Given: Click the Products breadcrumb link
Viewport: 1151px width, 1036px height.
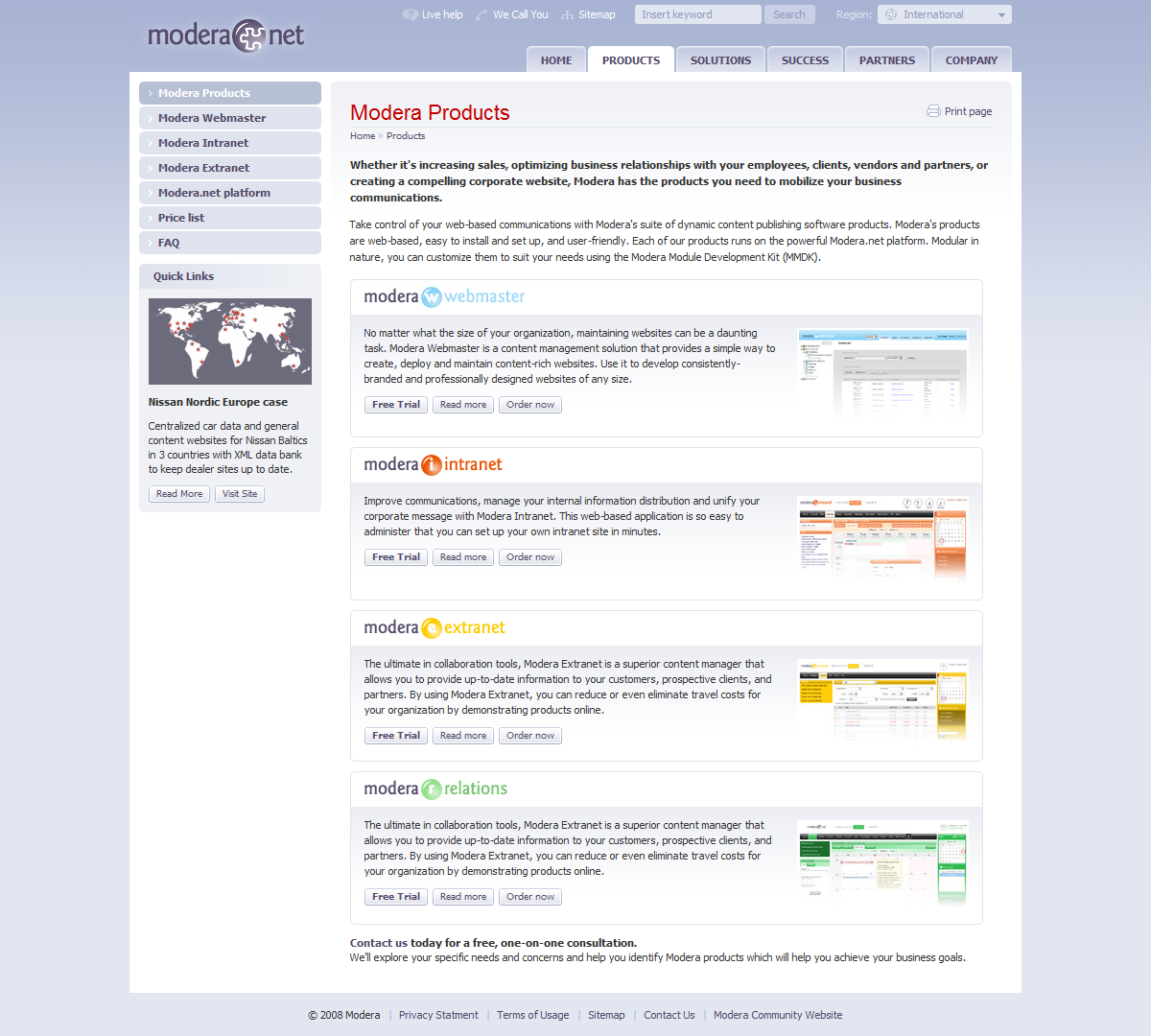Looking at the screenshot, I should [406, 136].
